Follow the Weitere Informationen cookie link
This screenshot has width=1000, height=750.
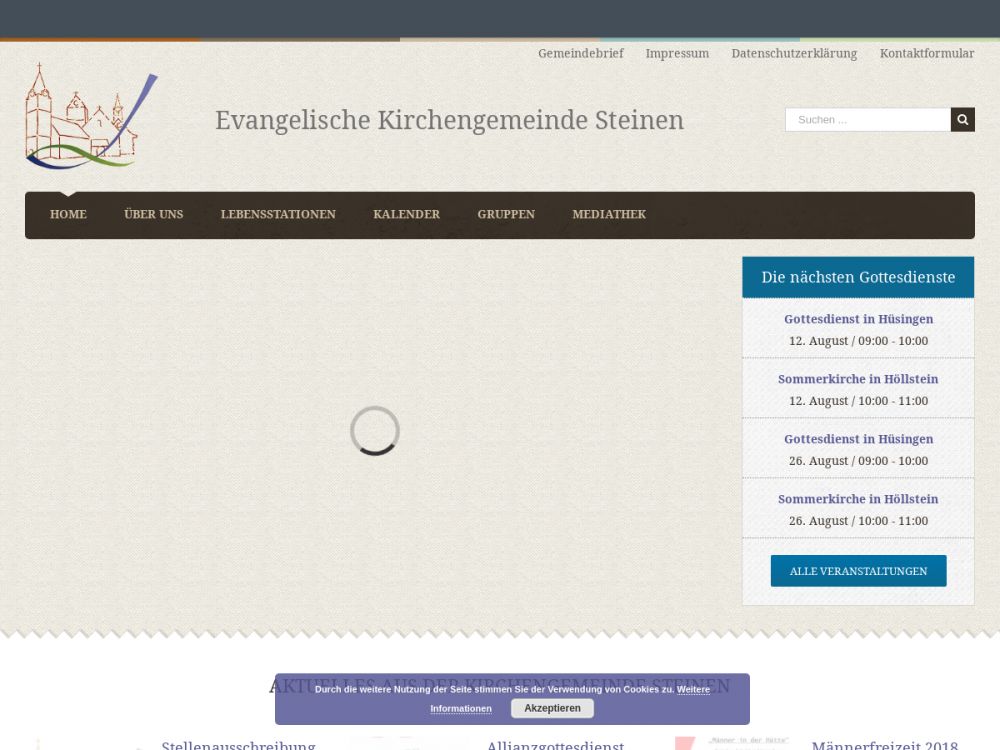pos(461,709)
